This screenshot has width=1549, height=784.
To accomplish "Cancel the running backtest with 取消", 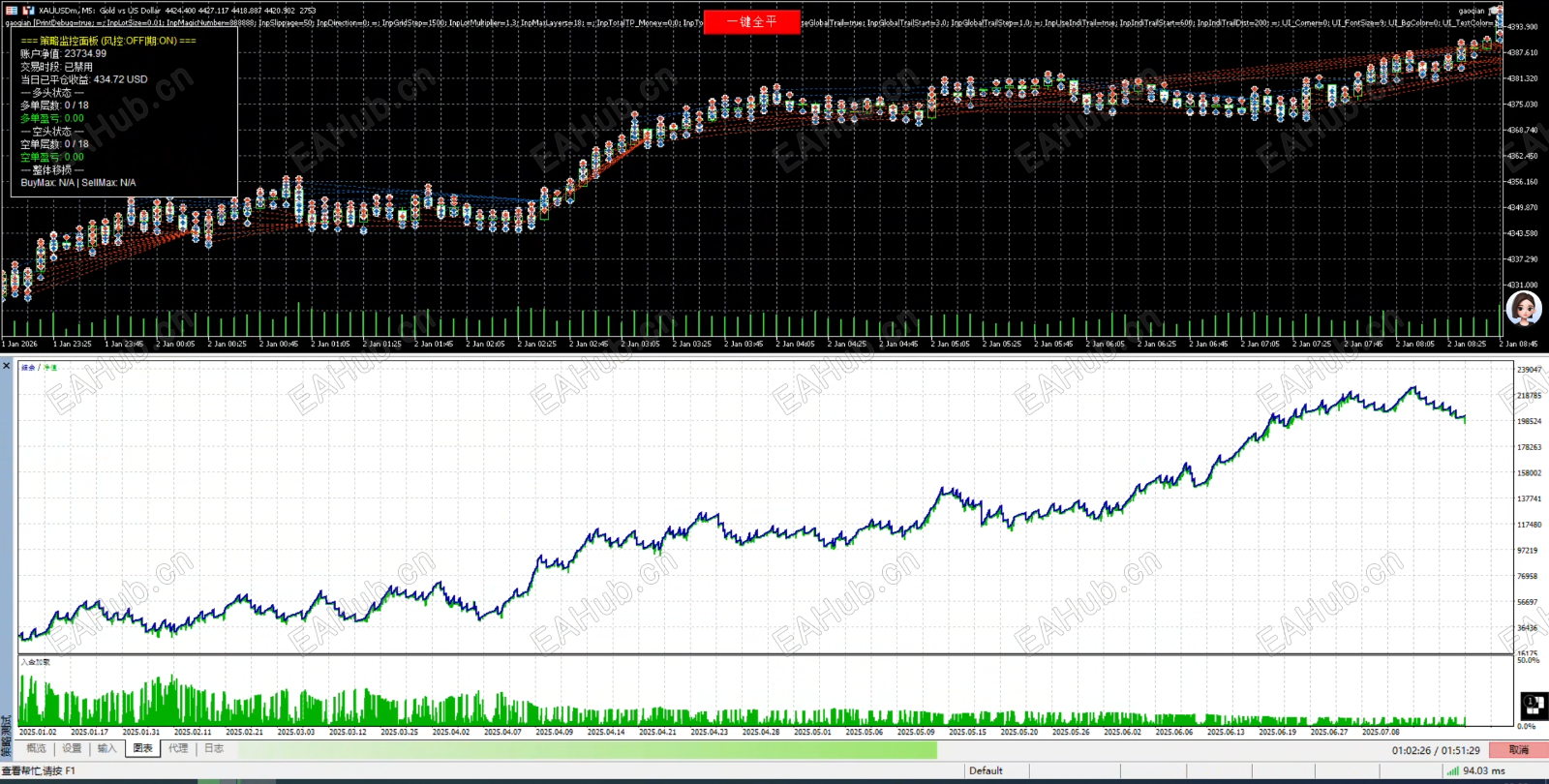I will coord(1518,750).
